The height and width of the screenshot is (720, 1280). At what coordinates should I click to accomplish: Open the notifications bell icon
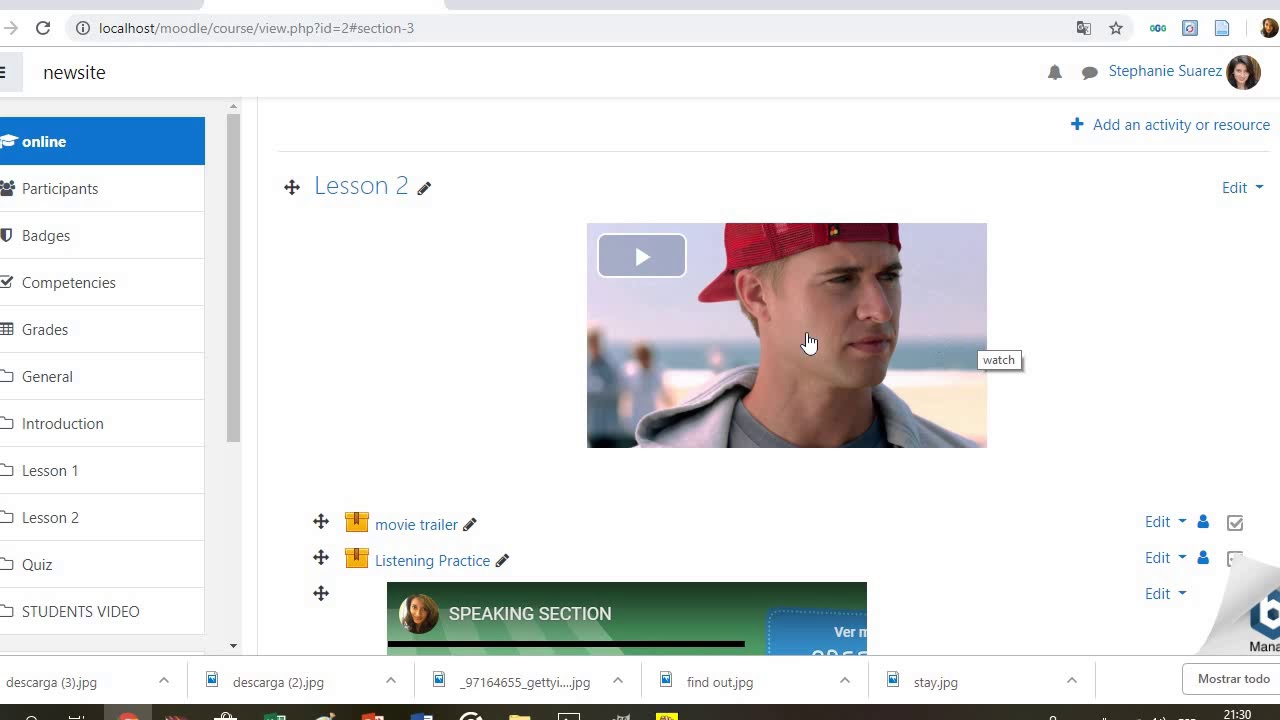1054,72
